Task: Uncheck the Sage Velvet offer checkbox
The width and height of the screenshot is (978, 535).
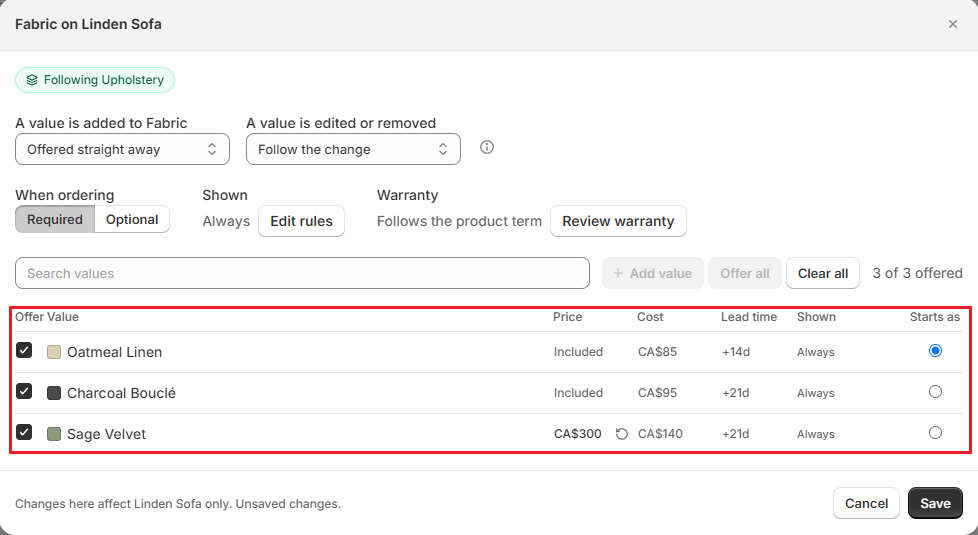Action: click(x=24, y=432)
